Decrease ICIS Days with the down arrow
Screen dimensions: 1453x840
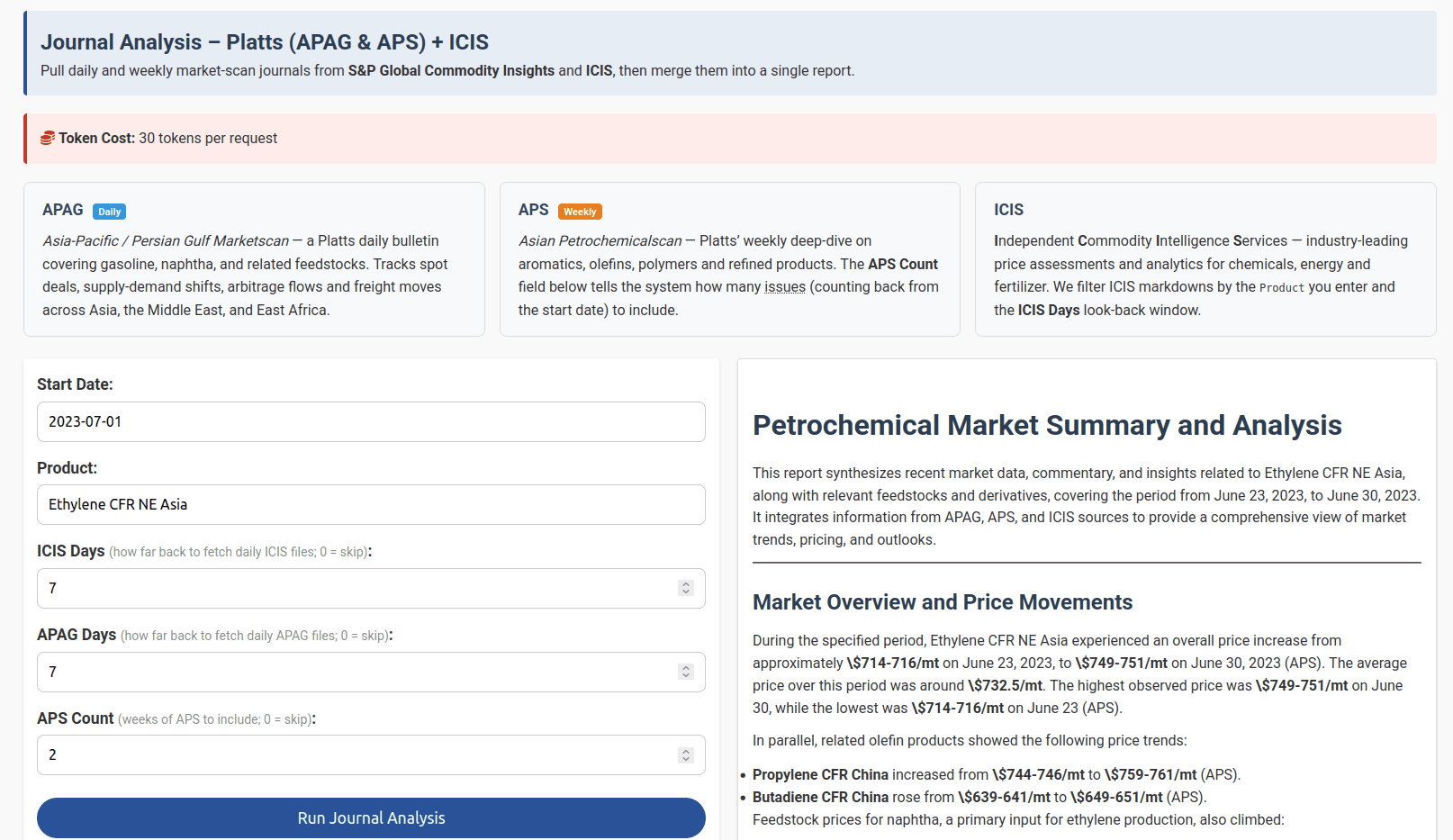tap(686, 592)
